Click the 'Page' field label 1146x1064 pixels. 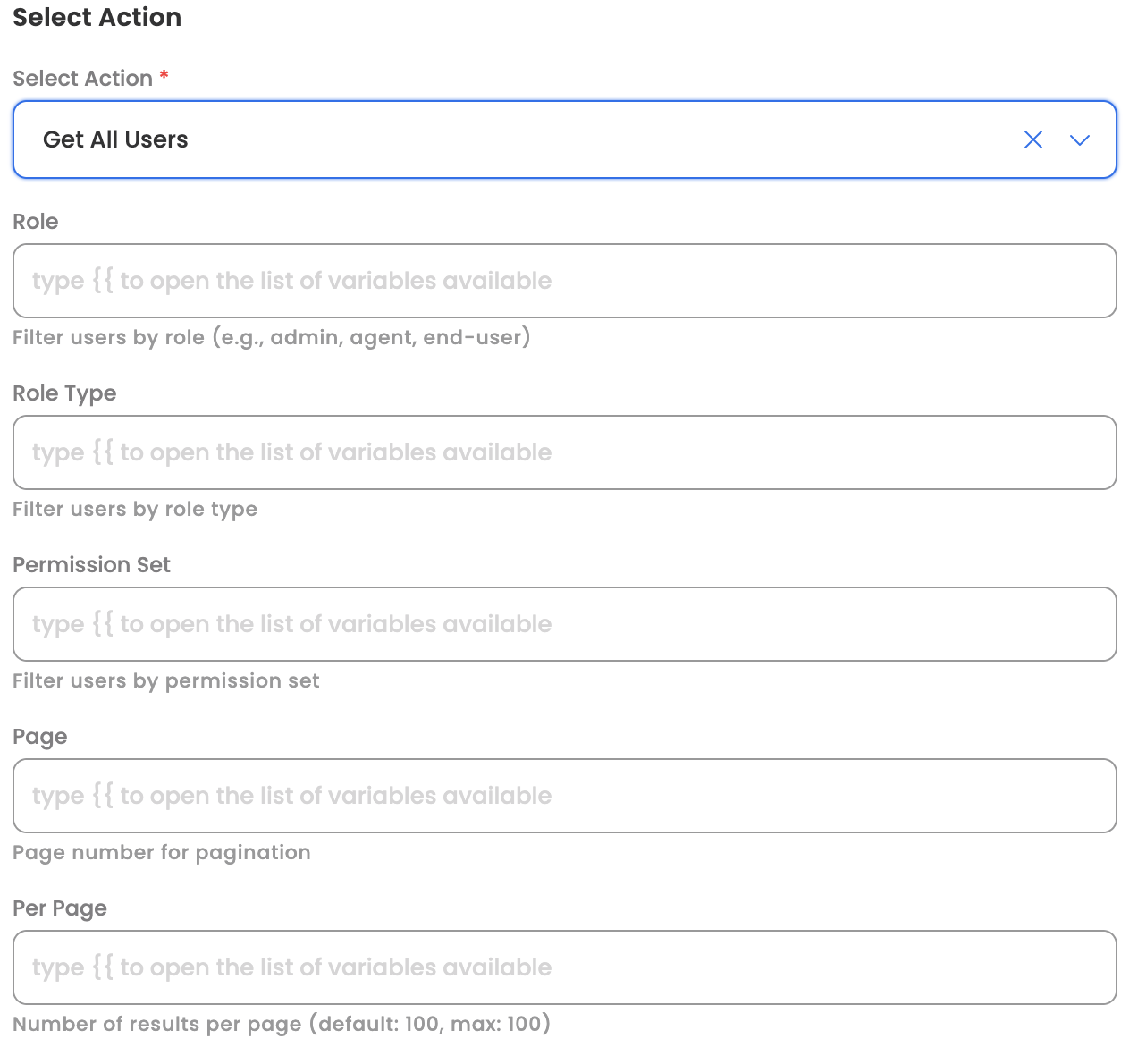40,737
